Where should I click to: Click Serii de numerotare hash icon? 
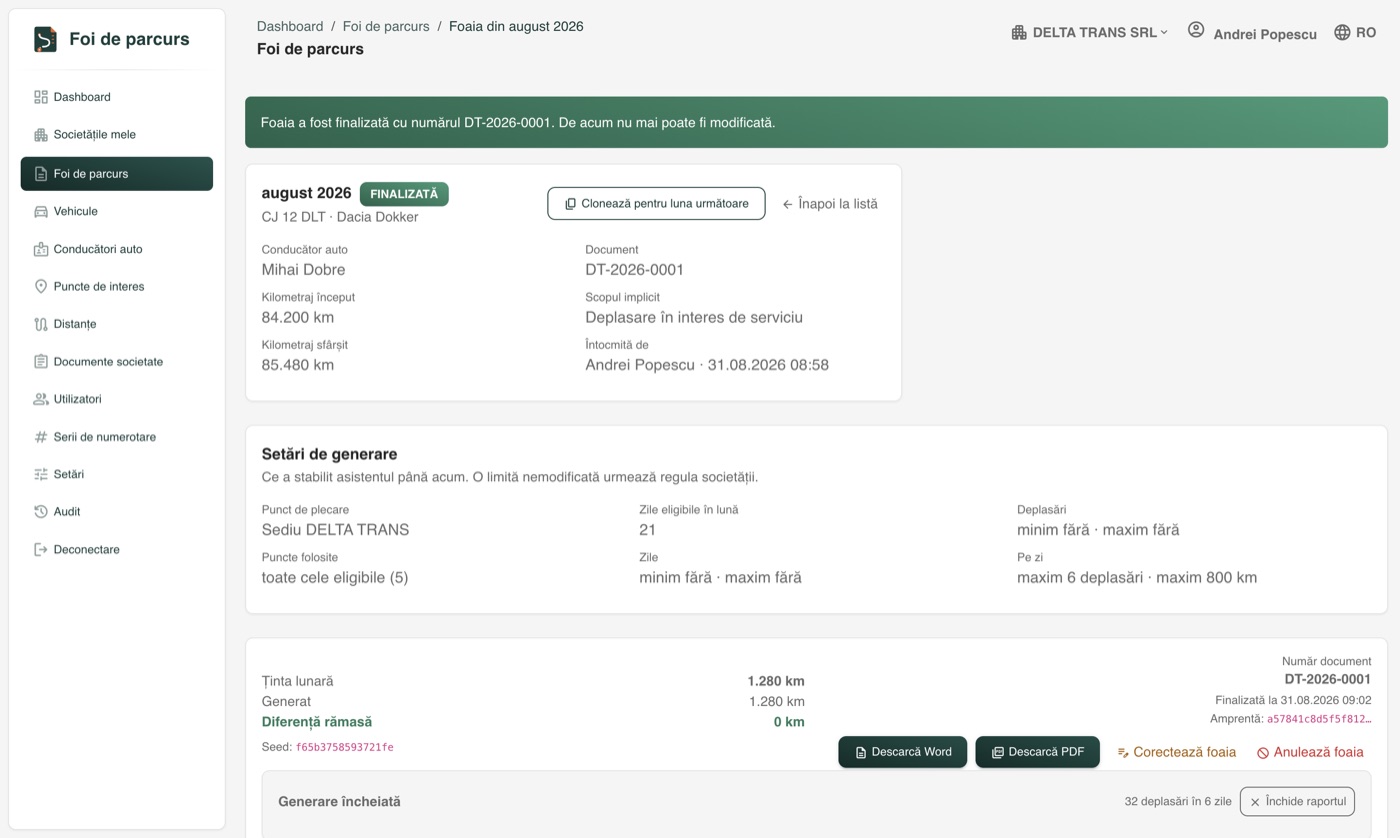tap(41, 437)
